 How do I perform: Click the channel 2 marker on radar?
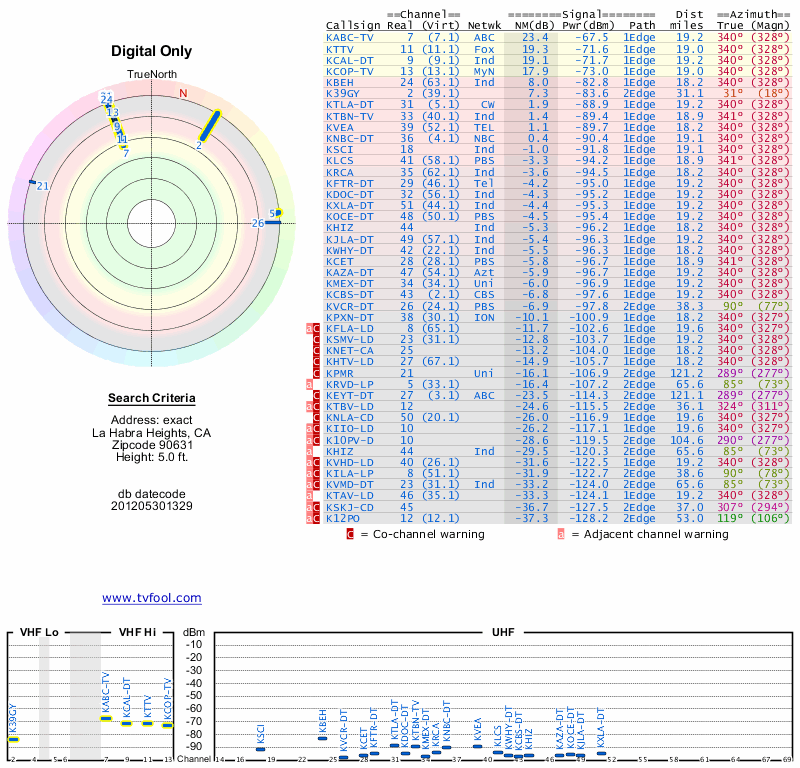tap(210, 125)
